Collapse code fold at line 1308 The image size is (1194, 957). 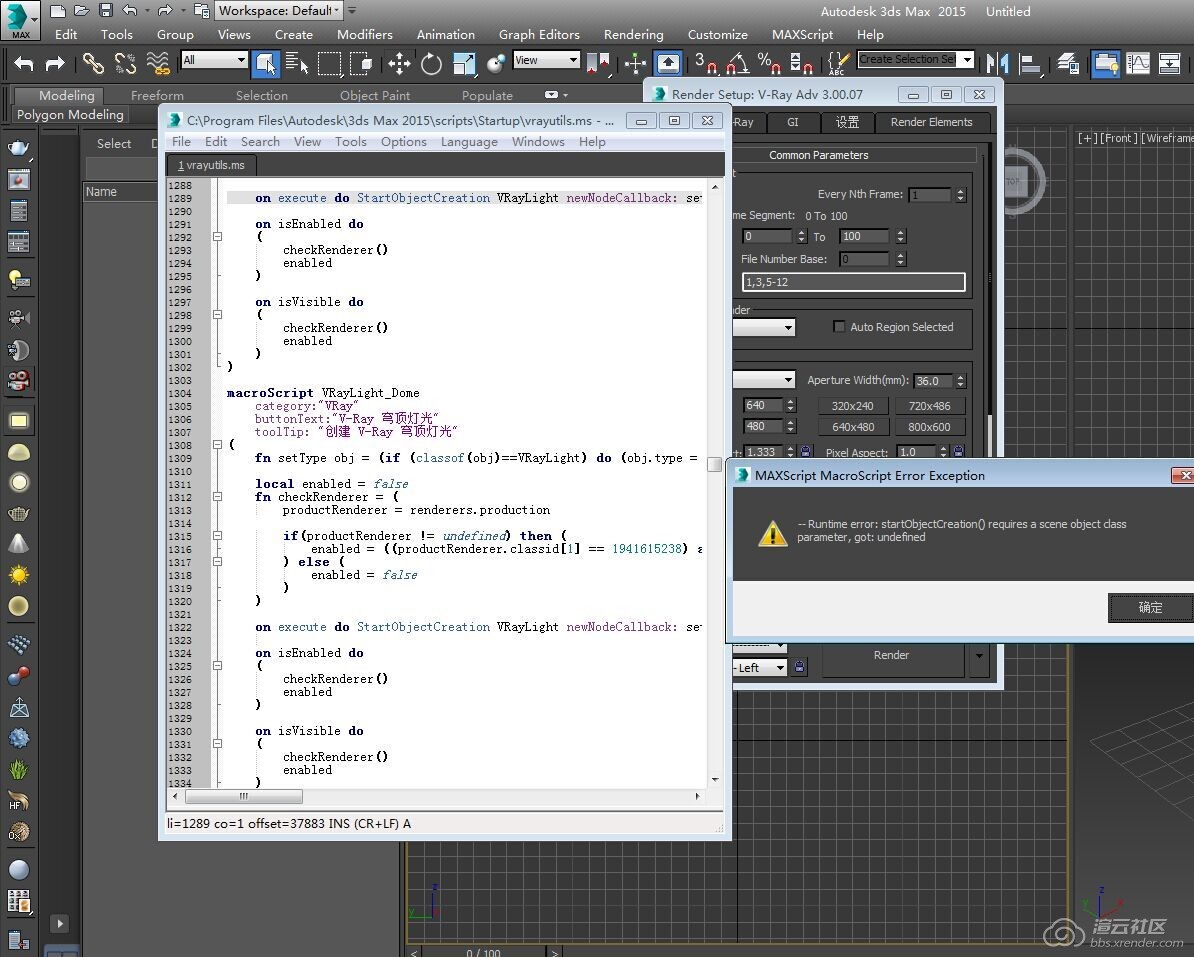tap(217, 445)
